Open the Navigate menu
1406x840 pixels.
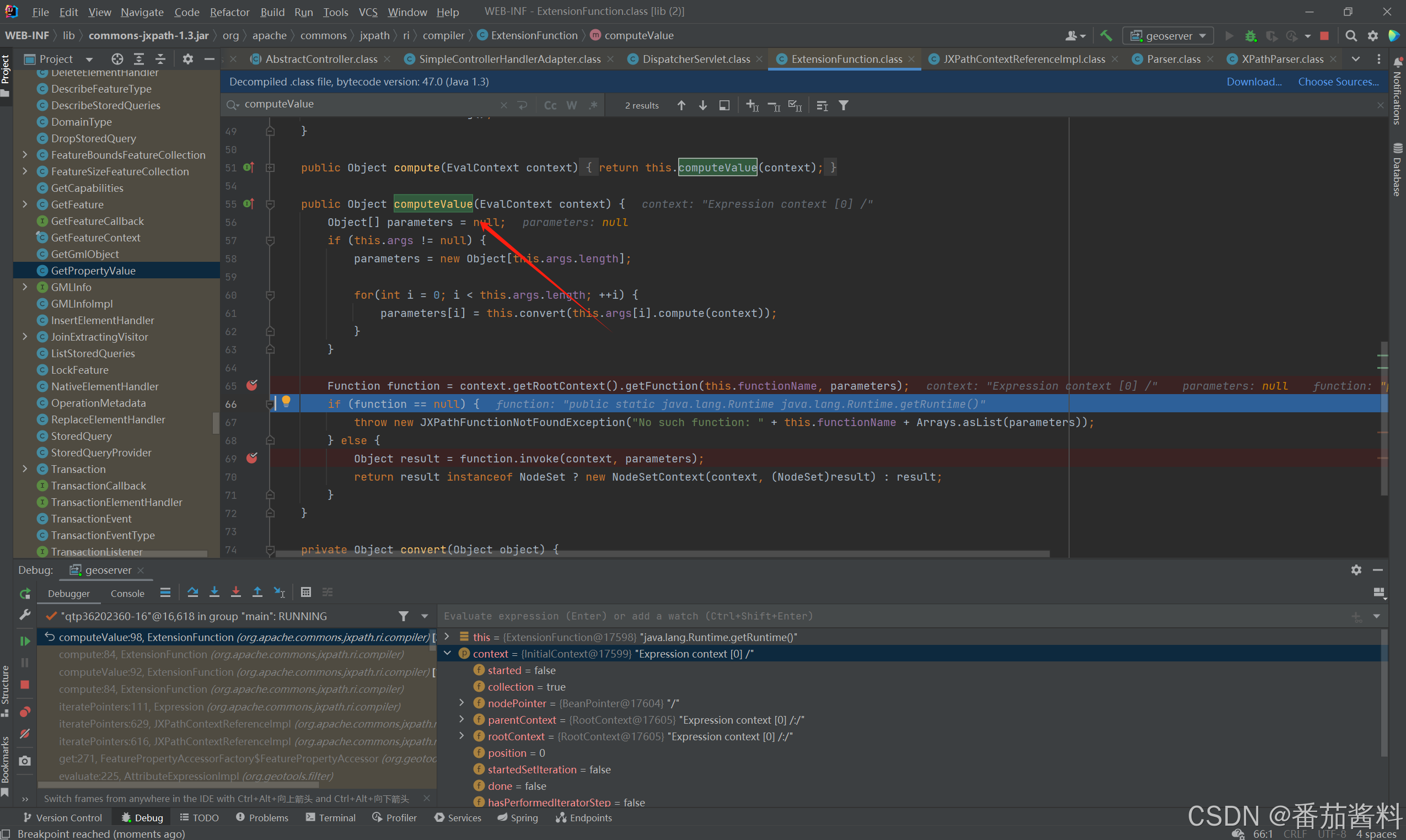point(142,12)
